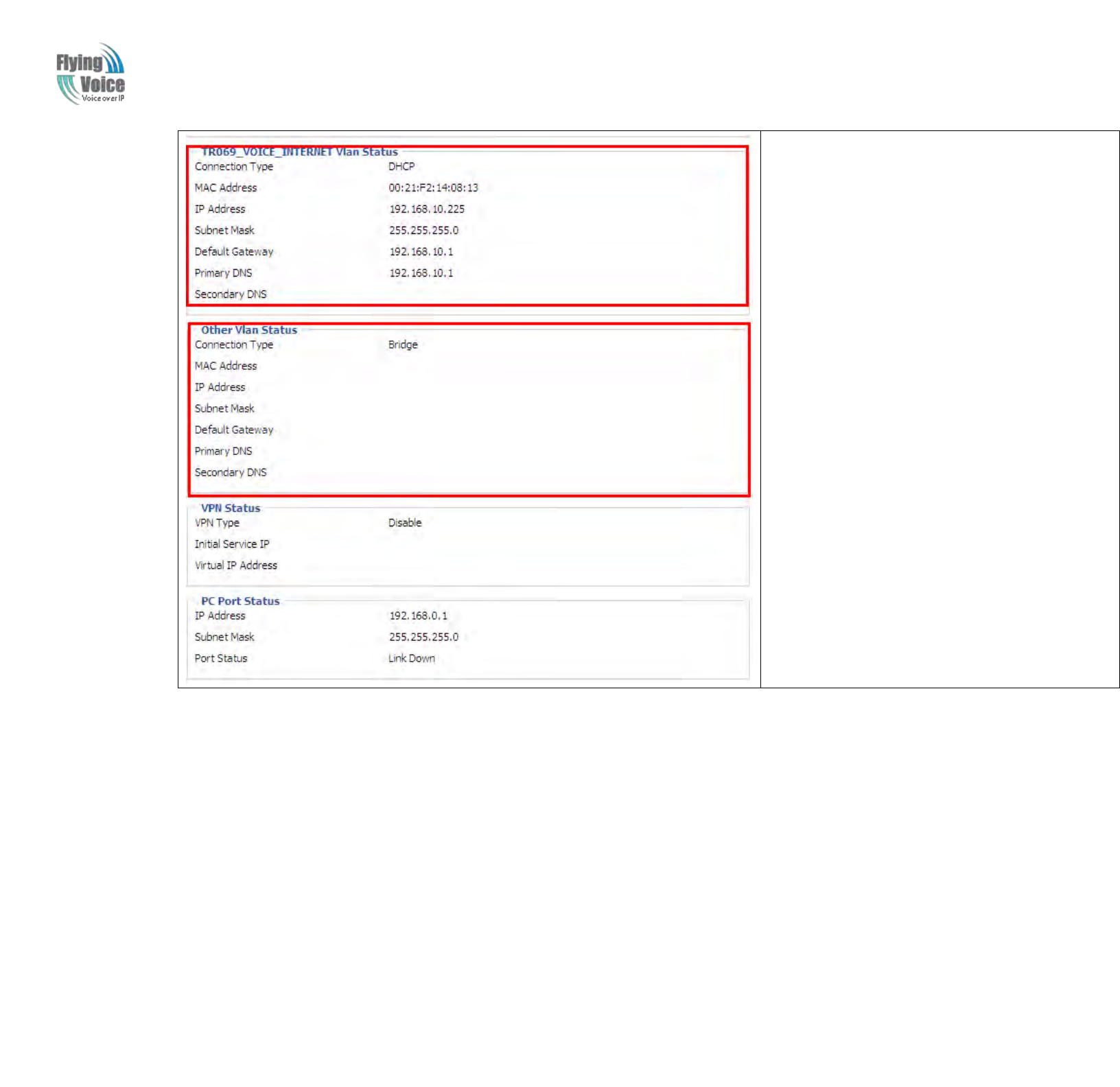Screen dimensions: 1120x1087
Task: Click the DHCP connection type value
Action: 401,167
